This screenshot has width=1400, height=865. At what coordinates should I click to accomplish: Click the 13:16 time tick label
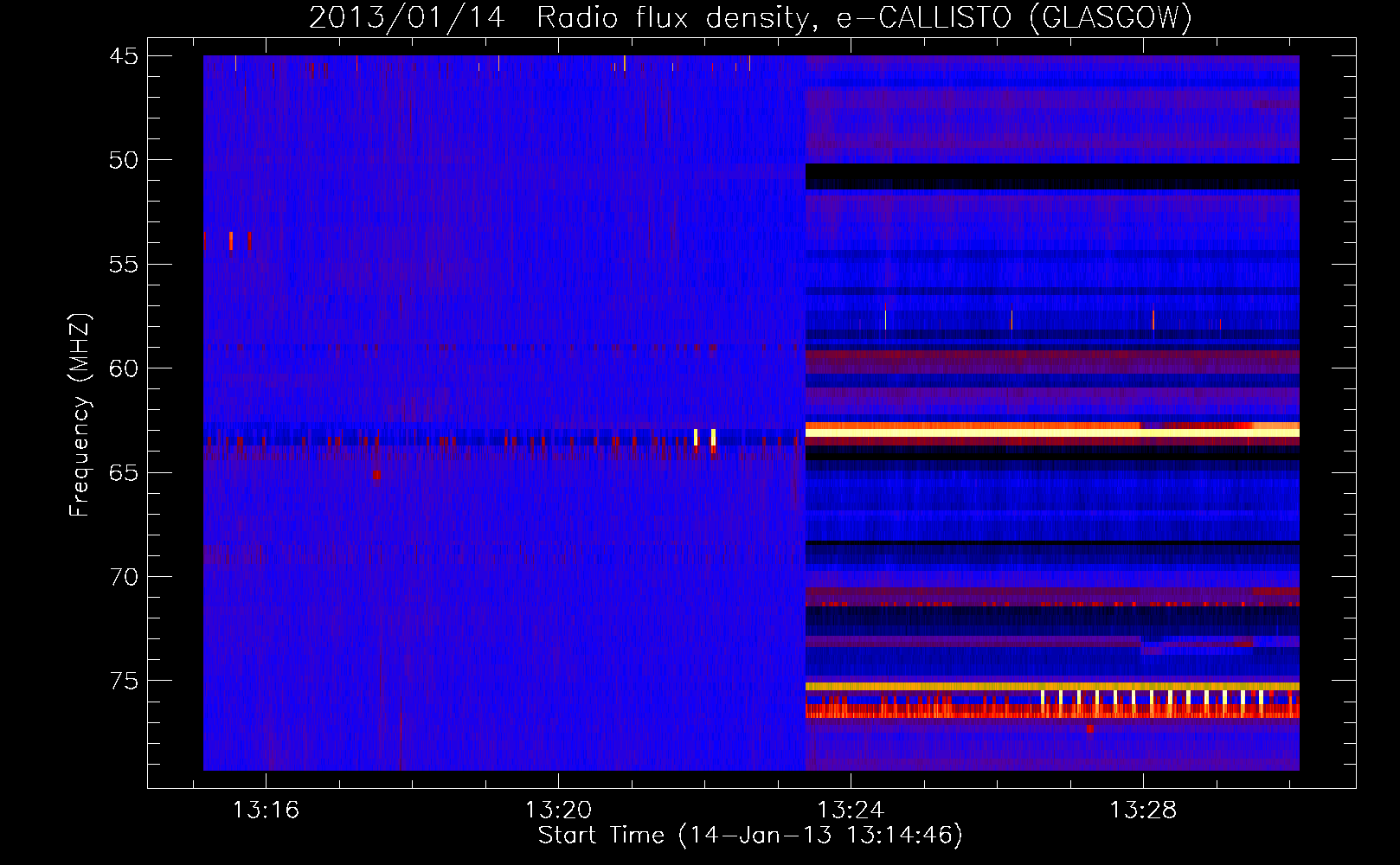click(266, 810)
